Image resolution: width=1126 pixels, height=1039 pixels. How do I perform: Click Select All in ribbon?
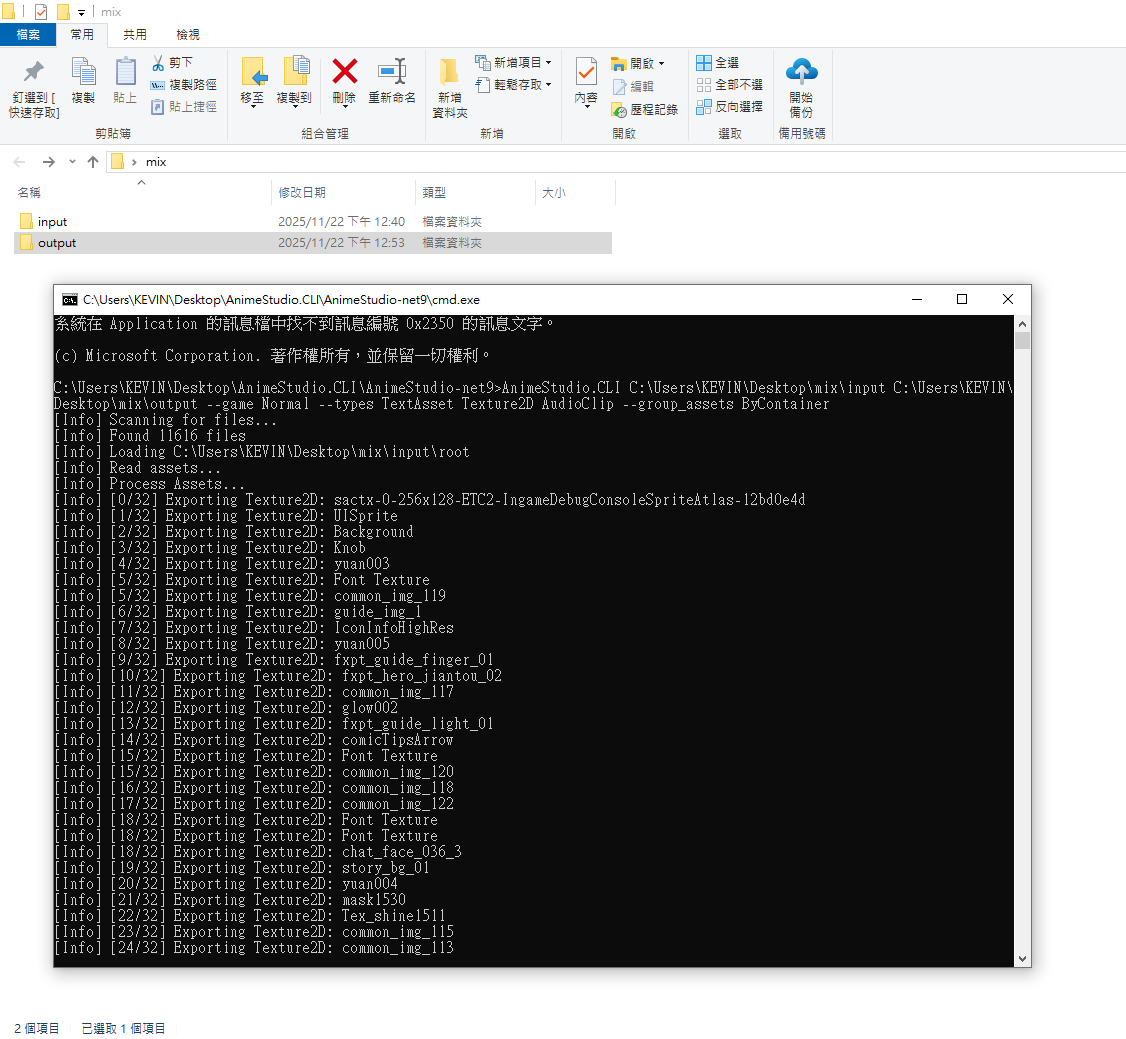718,63
